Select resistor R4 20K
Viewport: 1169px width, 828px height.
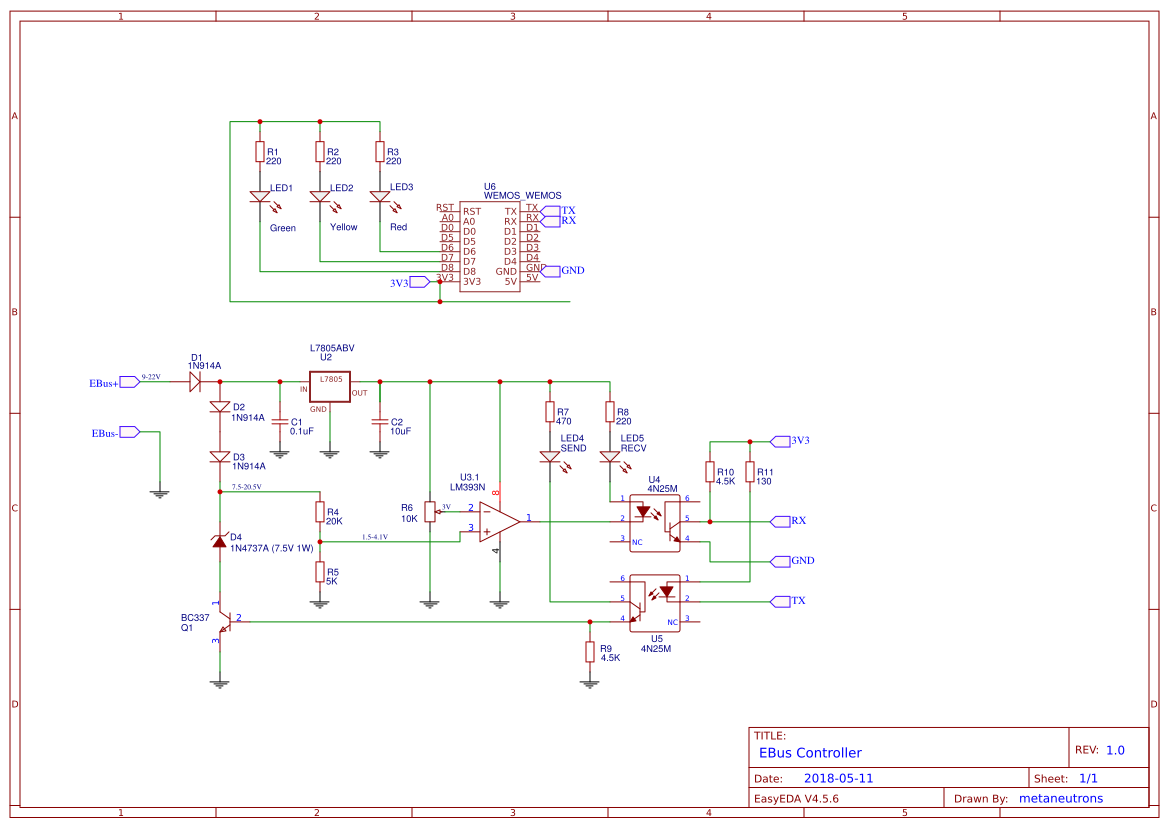click(x=320, y=512)
